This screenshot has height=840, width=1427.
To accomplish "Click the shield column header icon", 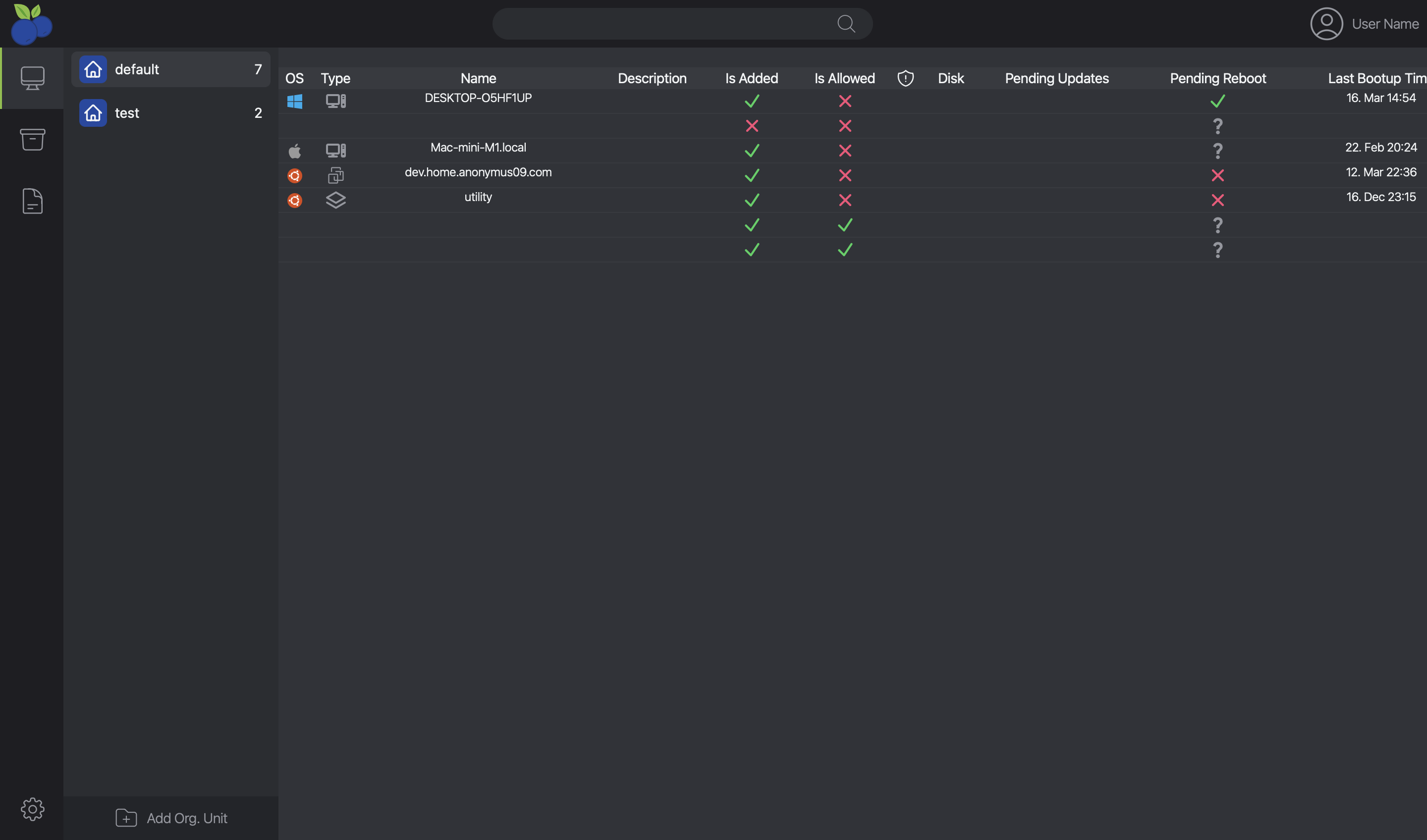I will pyautogui.click(x=905, y=78).
